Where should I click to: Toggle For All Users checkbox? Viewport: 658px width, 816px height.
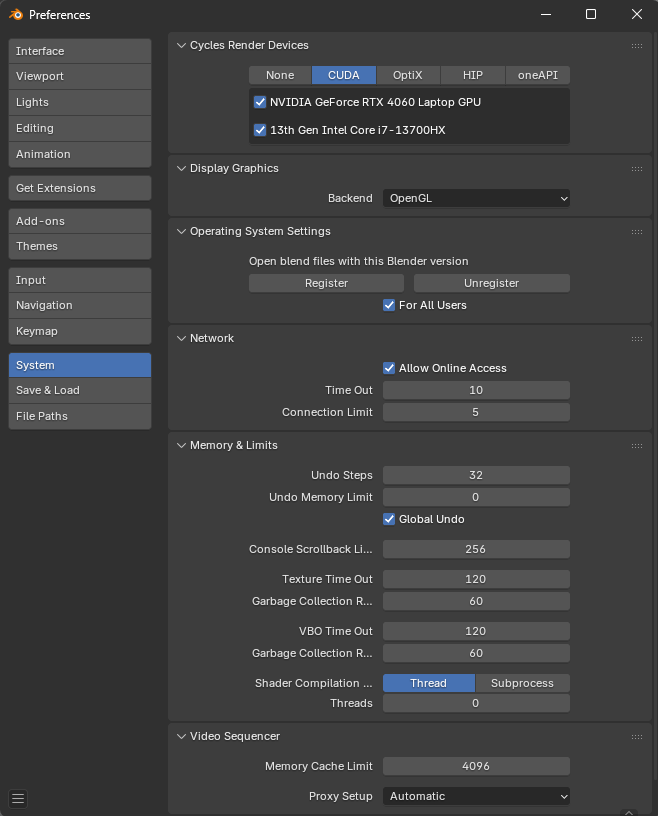389,305
